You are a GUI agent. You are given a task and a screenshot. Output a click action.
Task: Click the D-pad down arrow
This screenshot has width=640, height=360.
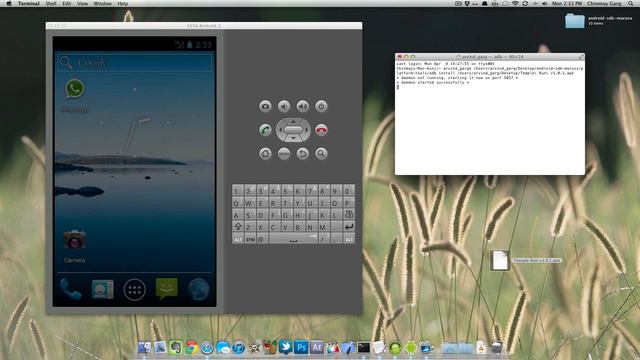[293, 139]
